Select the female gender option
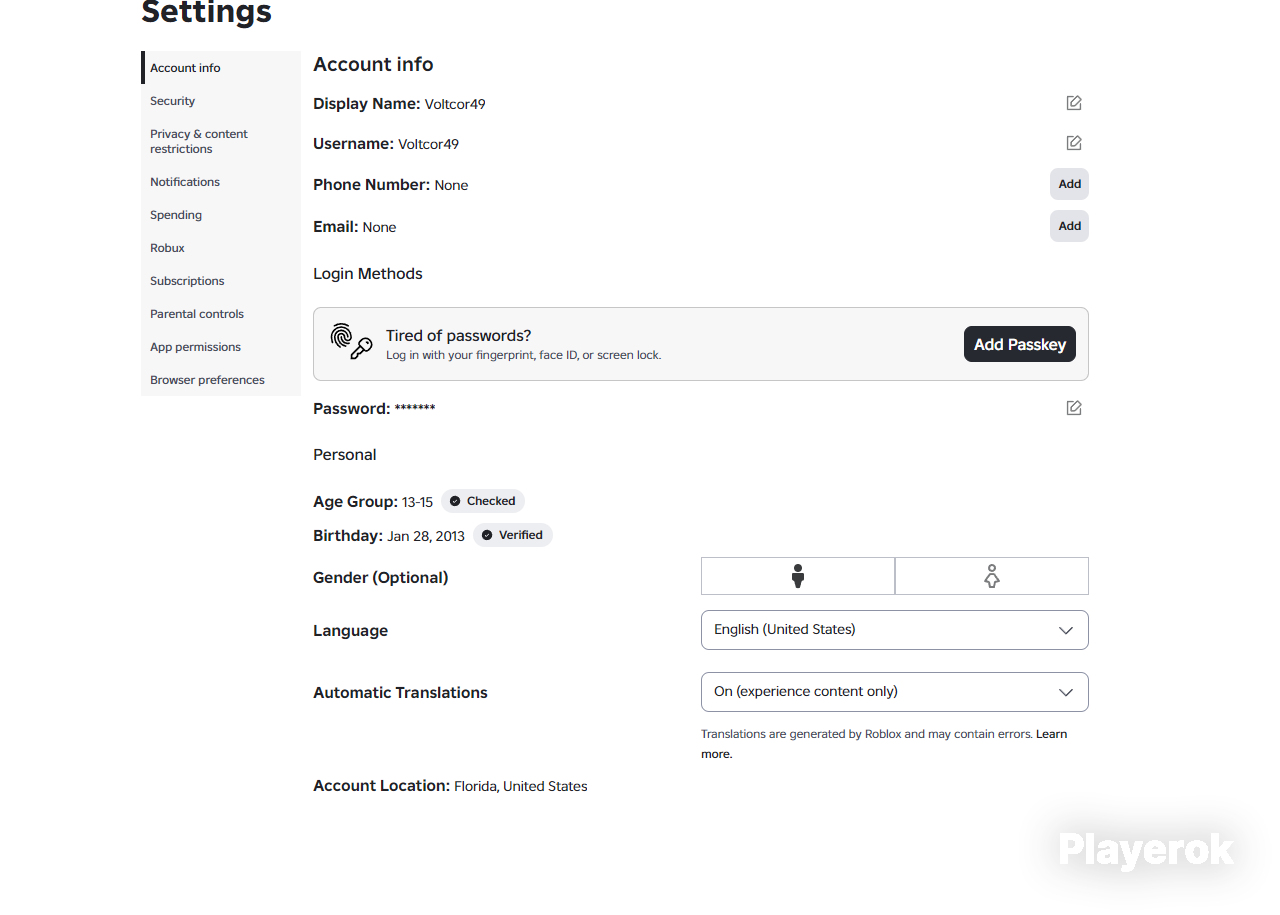The image size is (1280, 915). [x=992, y=576]
